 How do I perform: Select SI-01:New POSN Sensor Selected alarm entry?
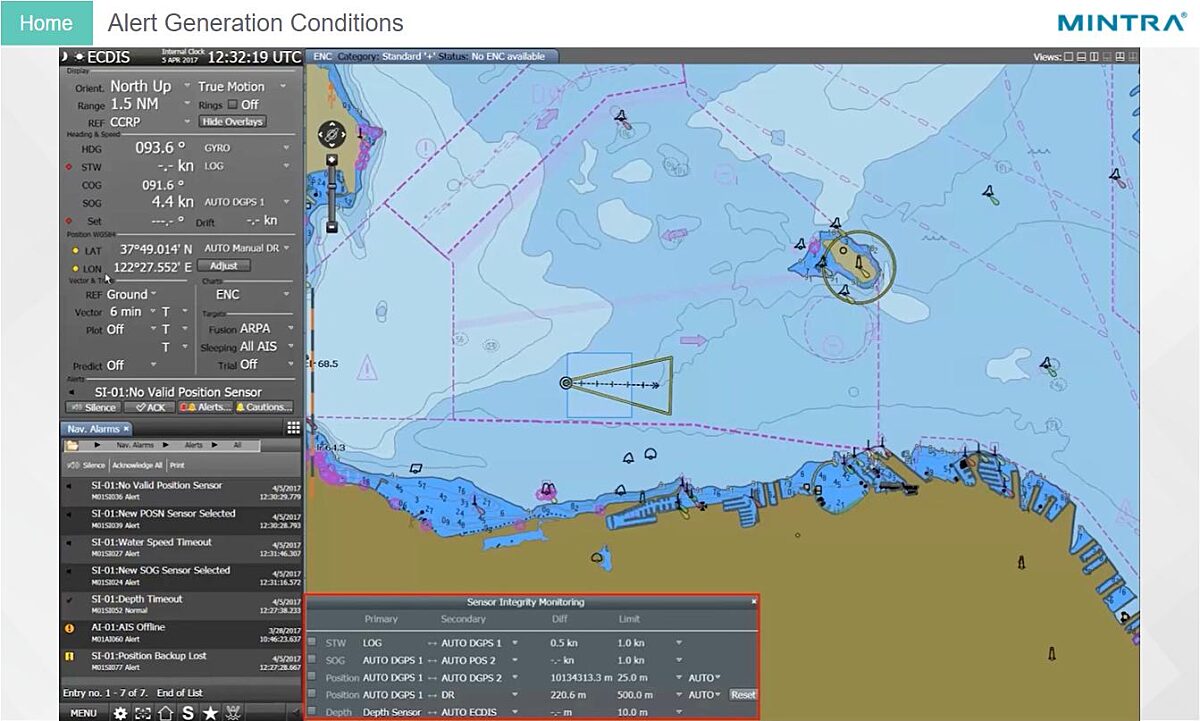[181, 518]
